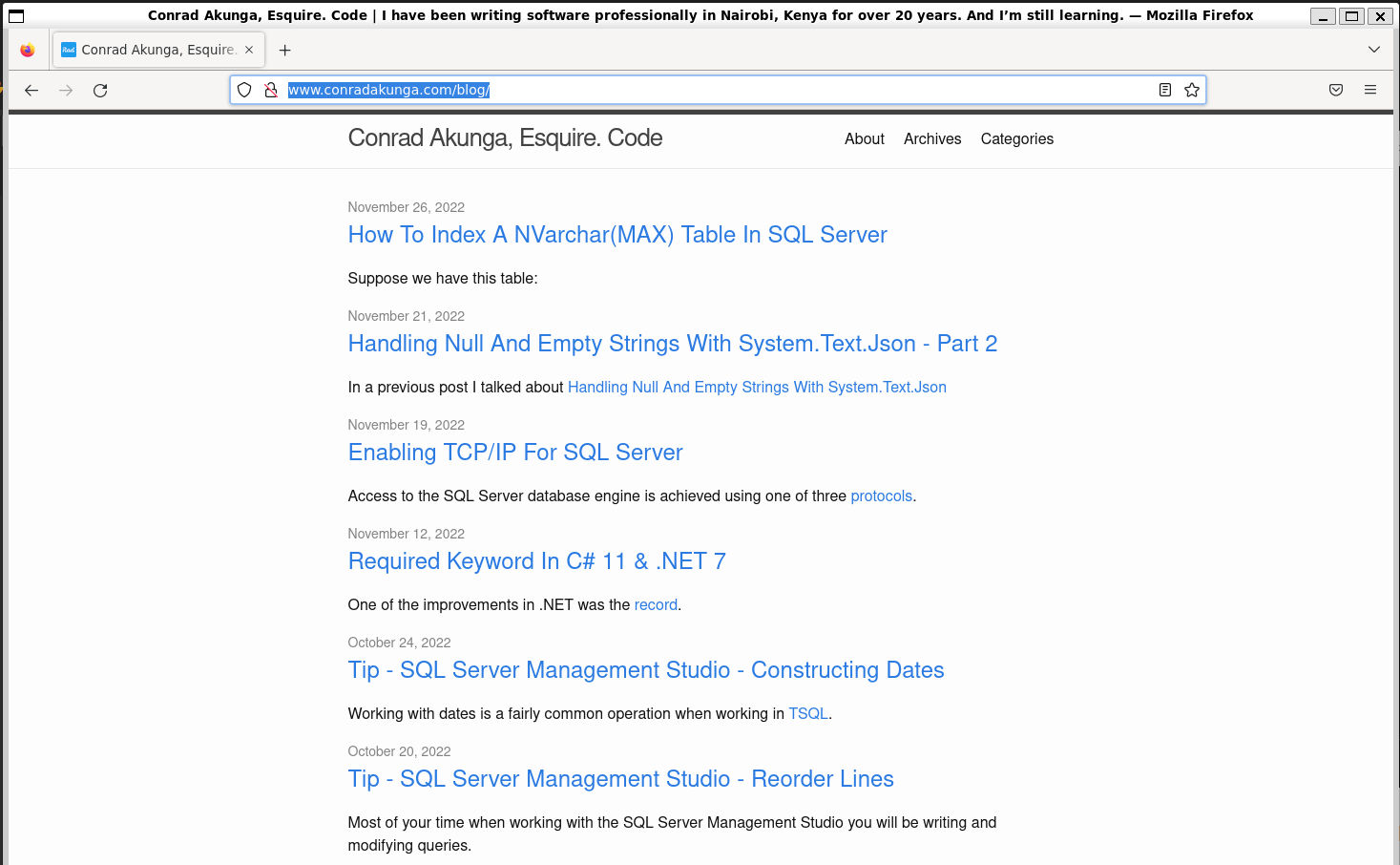Expand the list all tabs chevron
The width and height of the screenshot is (1400, 865).
pos(1374,50)
